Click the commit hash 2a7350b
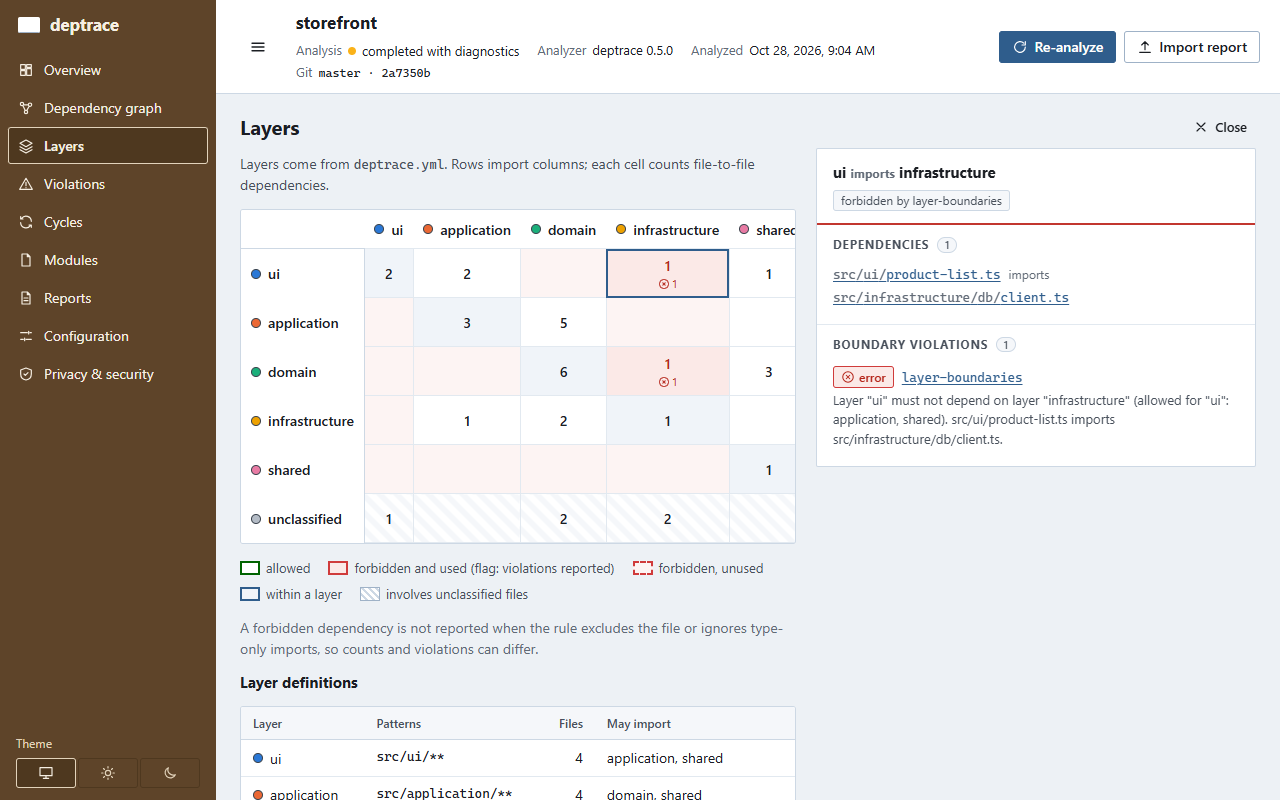Screen dimensions: 1280x800 (406, 73)
